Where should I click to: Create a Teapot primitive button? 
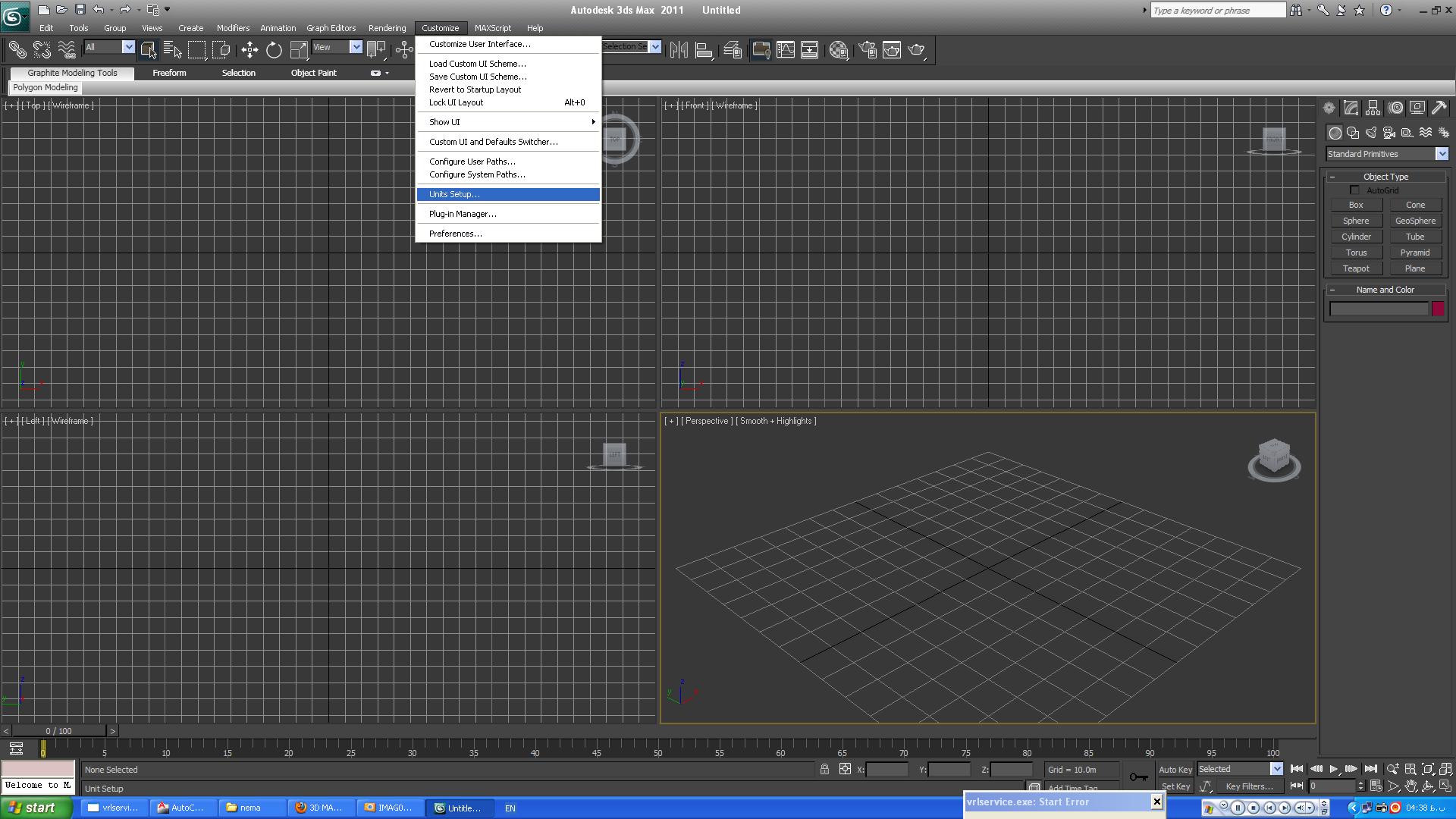tap(1356, 268)
